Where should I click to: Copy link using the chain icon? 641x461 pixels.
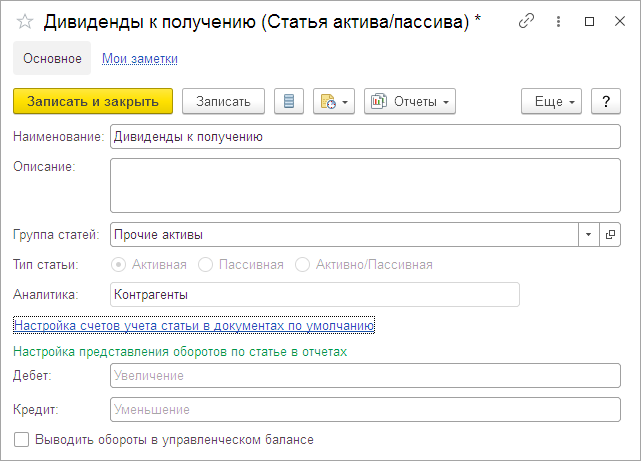pyautogui.click(x=527, y=21)
